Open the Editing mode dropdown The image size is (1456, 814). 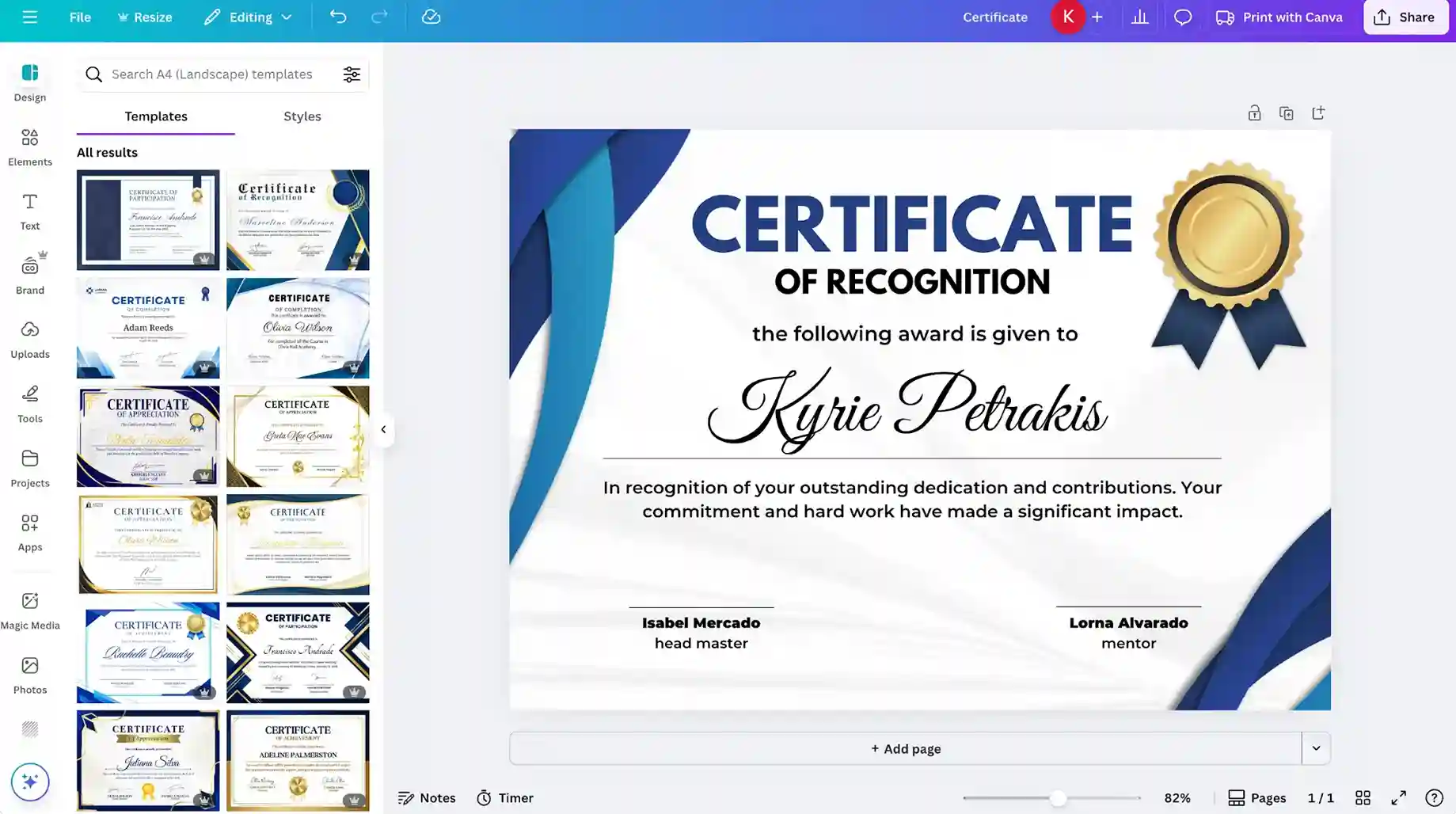click(x=248, y=17)
